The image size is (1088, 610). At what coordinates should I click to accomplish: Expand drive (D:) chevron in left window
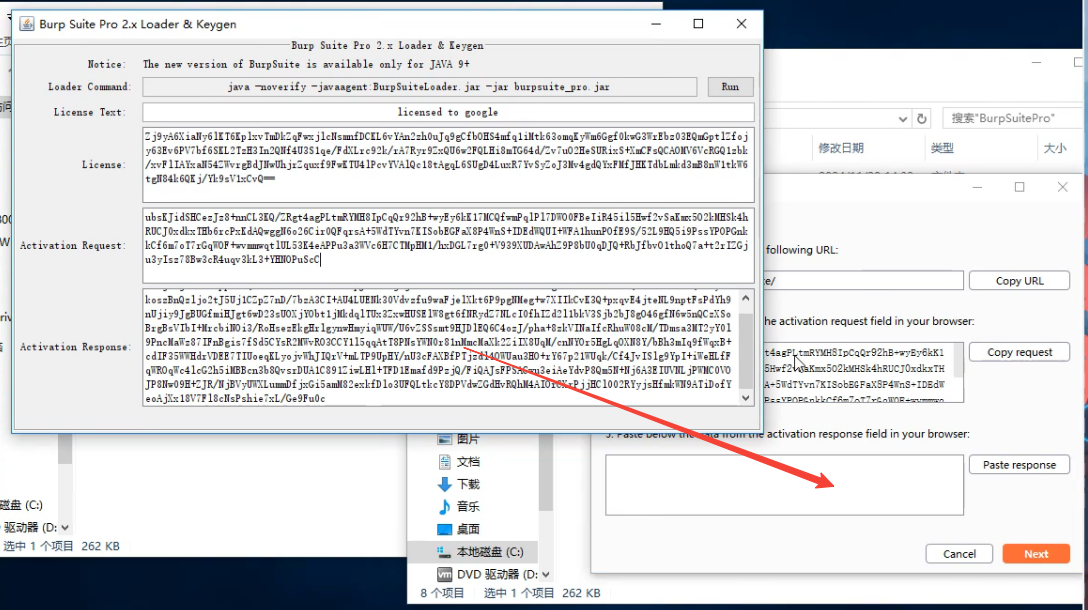(65, 527)
